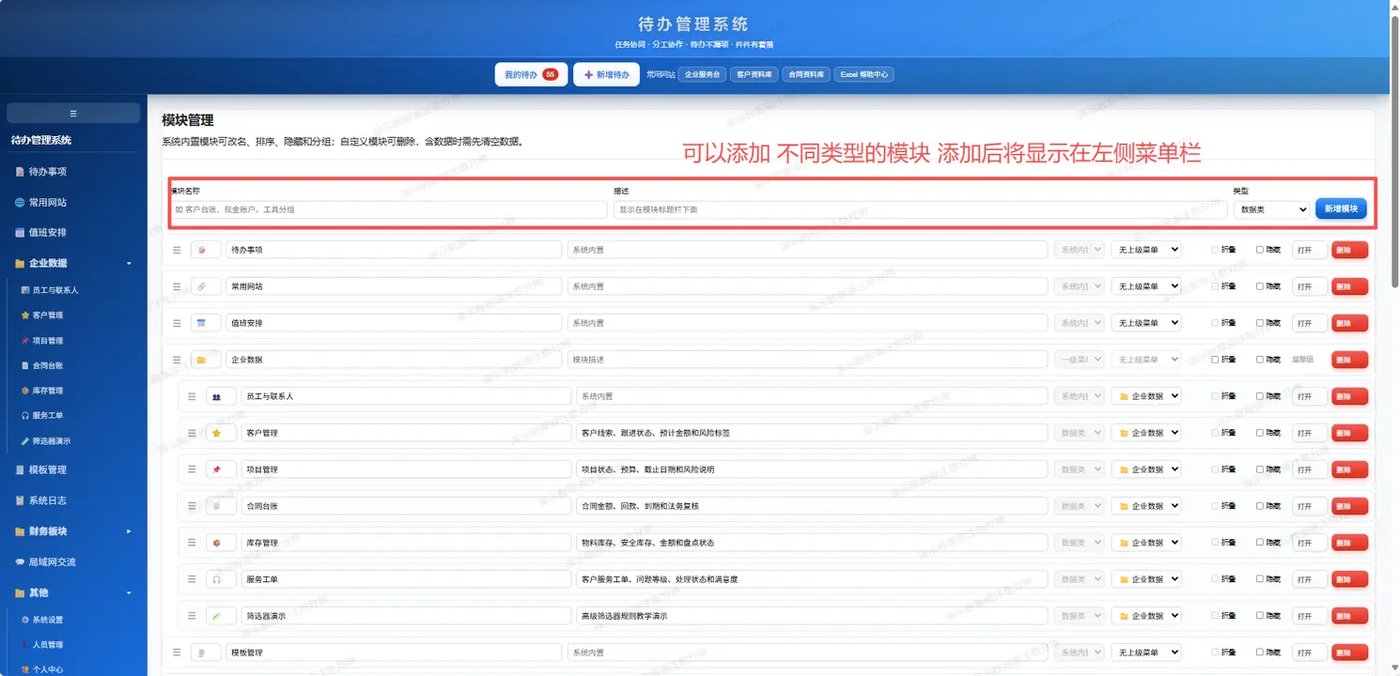Open parent menu dropdown for 合同台账 row
The height and width of the screenshot is (676, 1400).
coord(1146,506)
